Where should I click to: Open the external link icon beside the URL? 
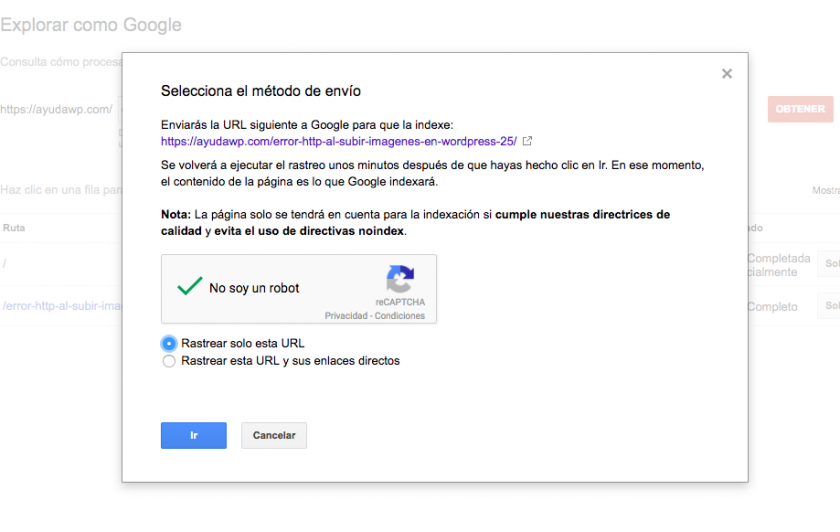tap(527, 141)
